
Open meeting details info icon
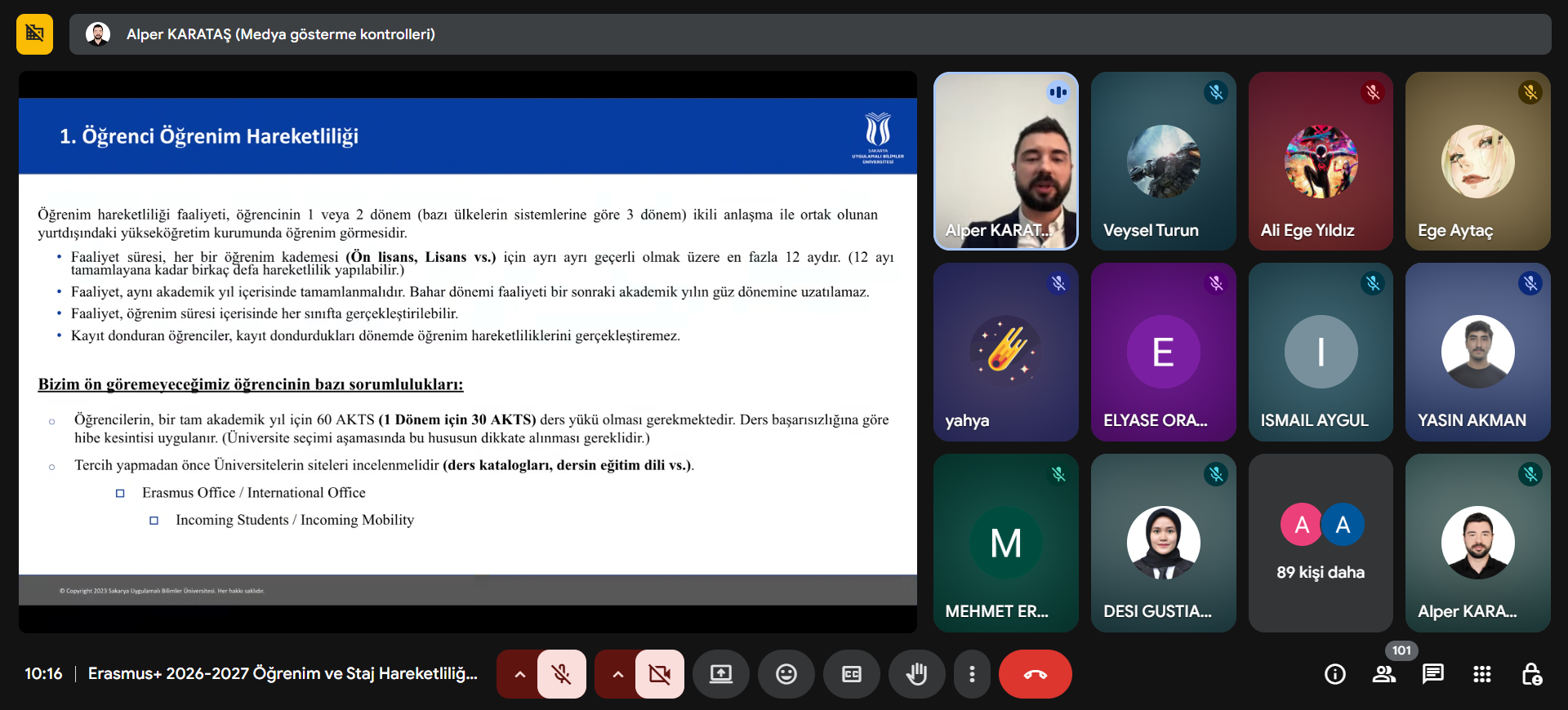tap(1334, 674)
